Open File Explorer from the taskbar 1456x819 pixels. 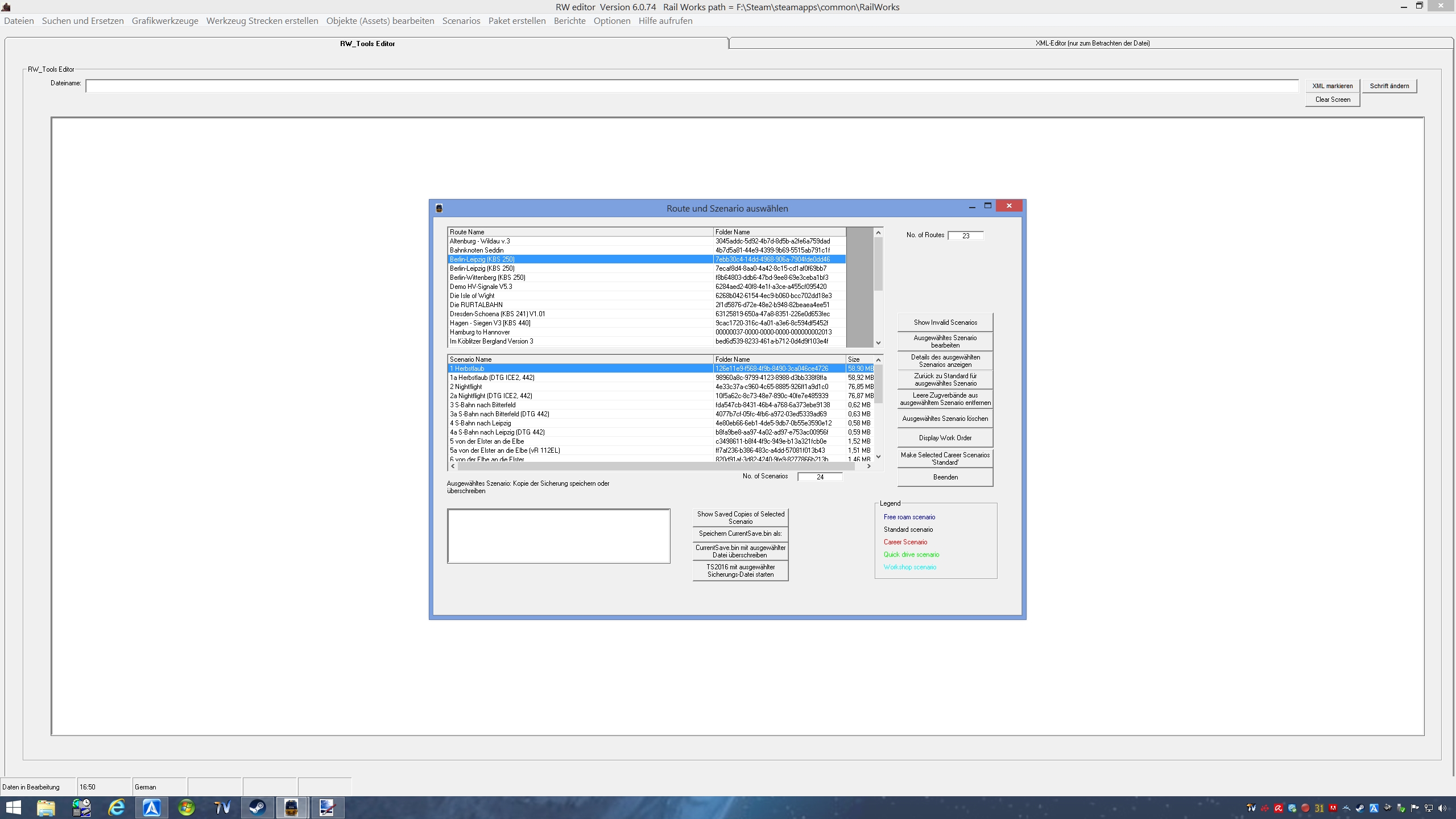tap(46, 807)
